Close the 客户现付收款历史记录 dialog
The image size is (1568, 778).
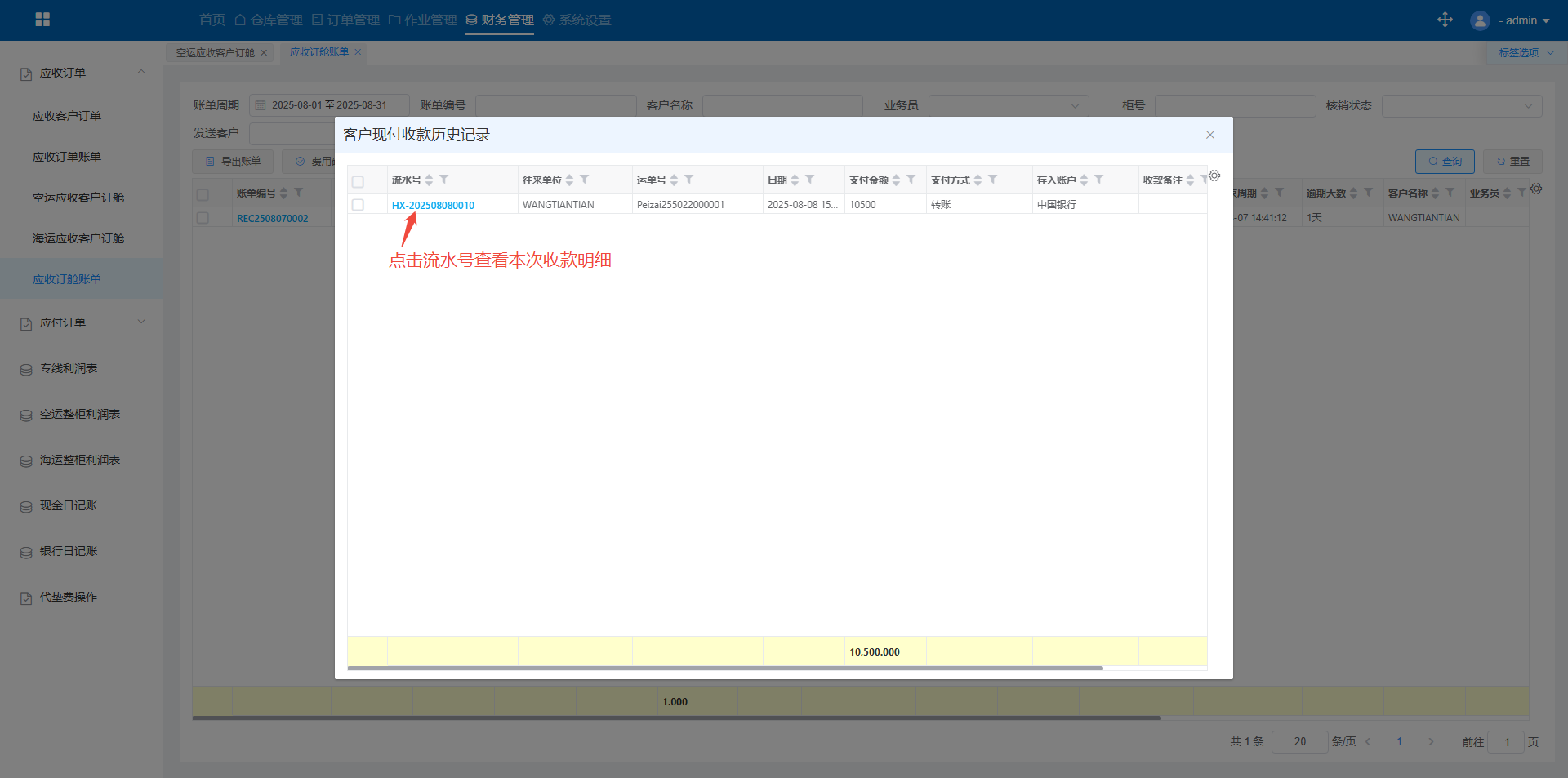(1210, 135)
